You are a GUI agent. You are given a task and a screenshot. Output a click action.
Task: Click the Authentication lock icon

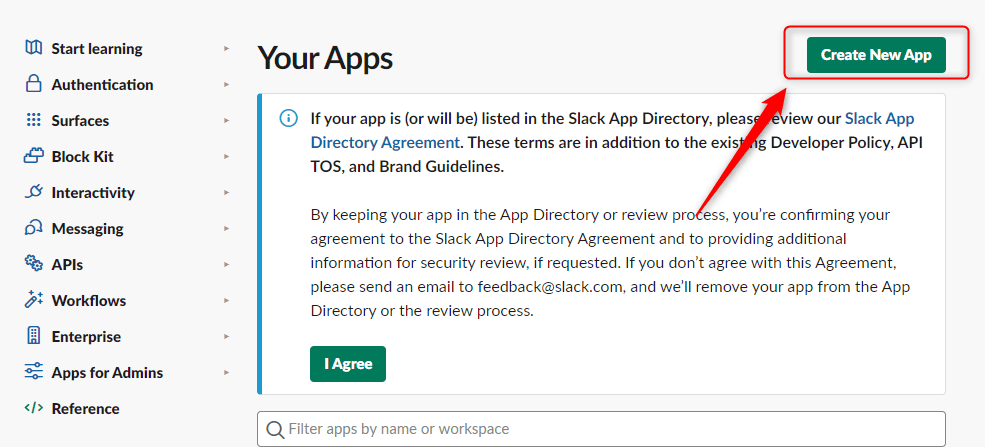click(x=33, y=83)
